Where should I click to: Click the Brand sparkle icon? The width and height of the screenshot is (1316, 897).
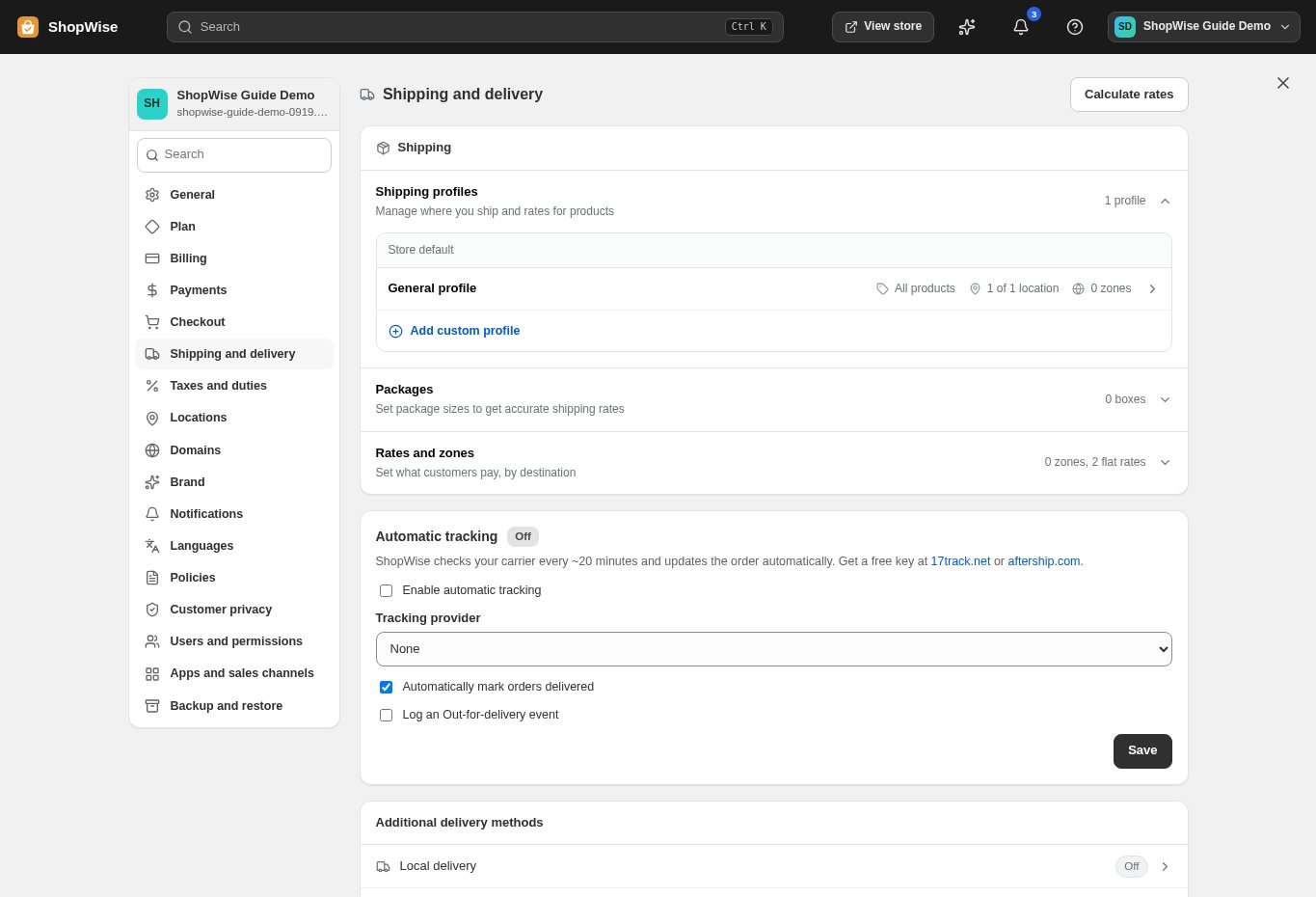152,482
